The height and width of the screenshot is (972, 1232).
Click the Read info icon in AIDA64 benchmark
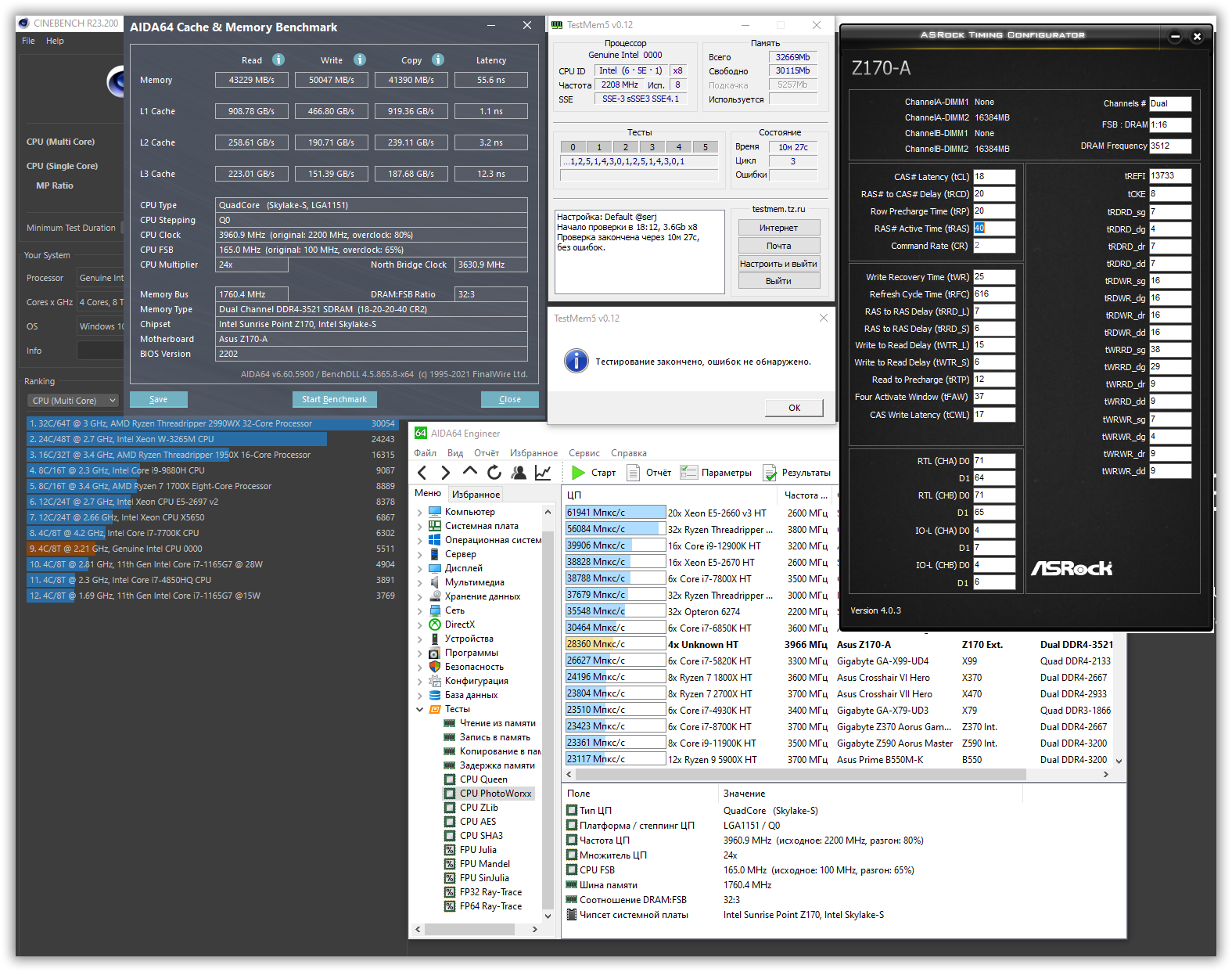click(x=278, y=59)
